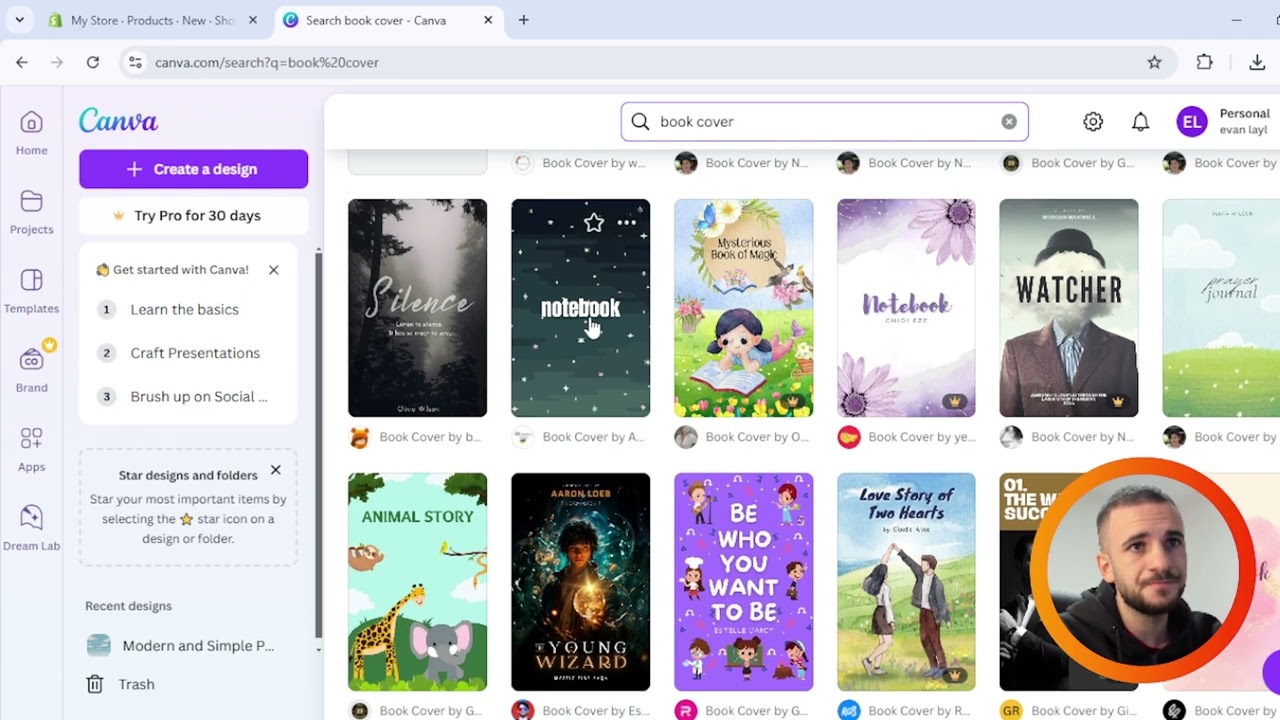Open Love Story of Two Hearts template

pyautogui.click(x=906, y=582)
